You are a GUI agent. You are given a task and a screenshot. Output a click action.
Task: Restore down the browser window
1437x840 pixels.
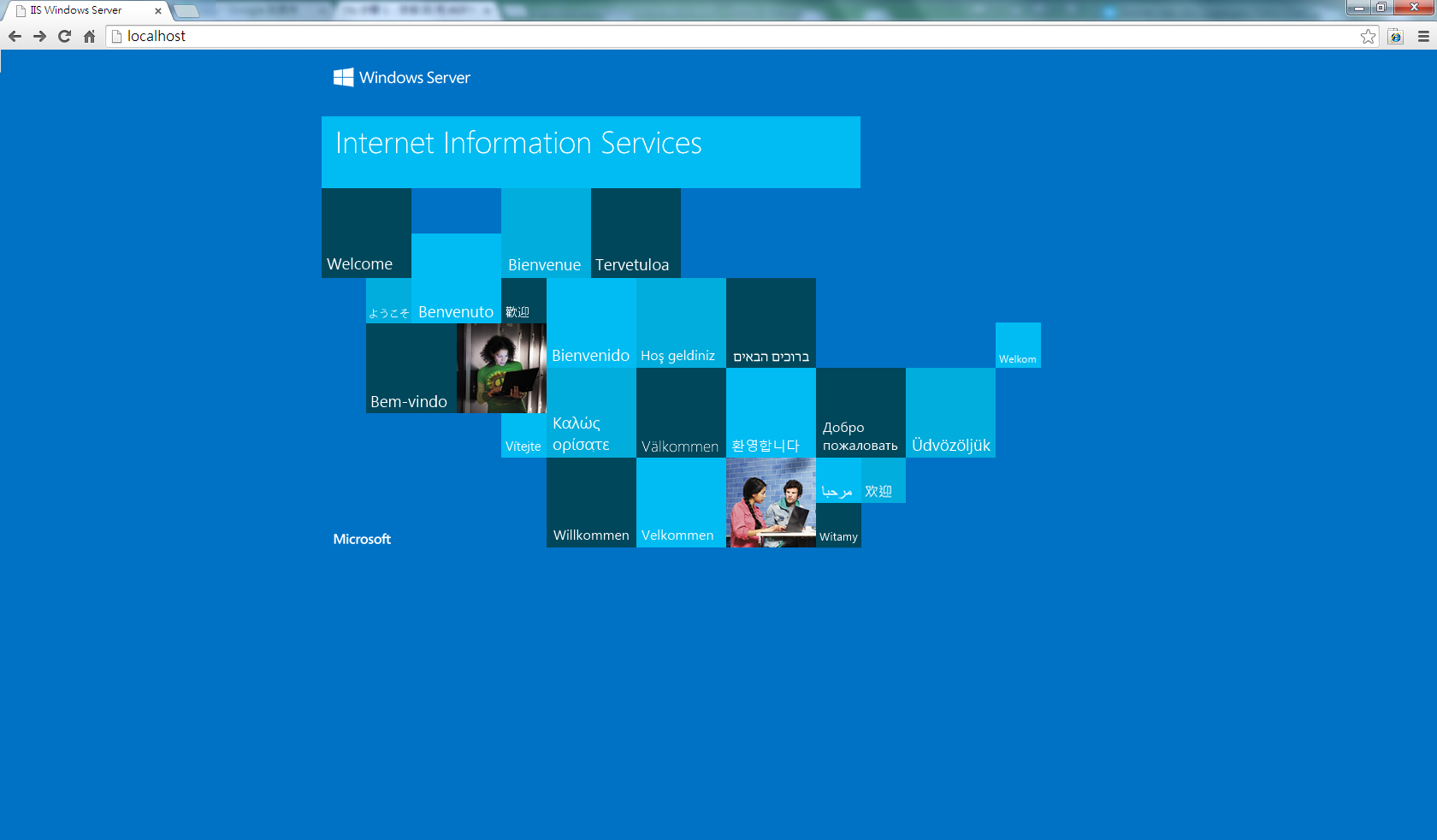pyautogui.click(x=1381, y=8)
